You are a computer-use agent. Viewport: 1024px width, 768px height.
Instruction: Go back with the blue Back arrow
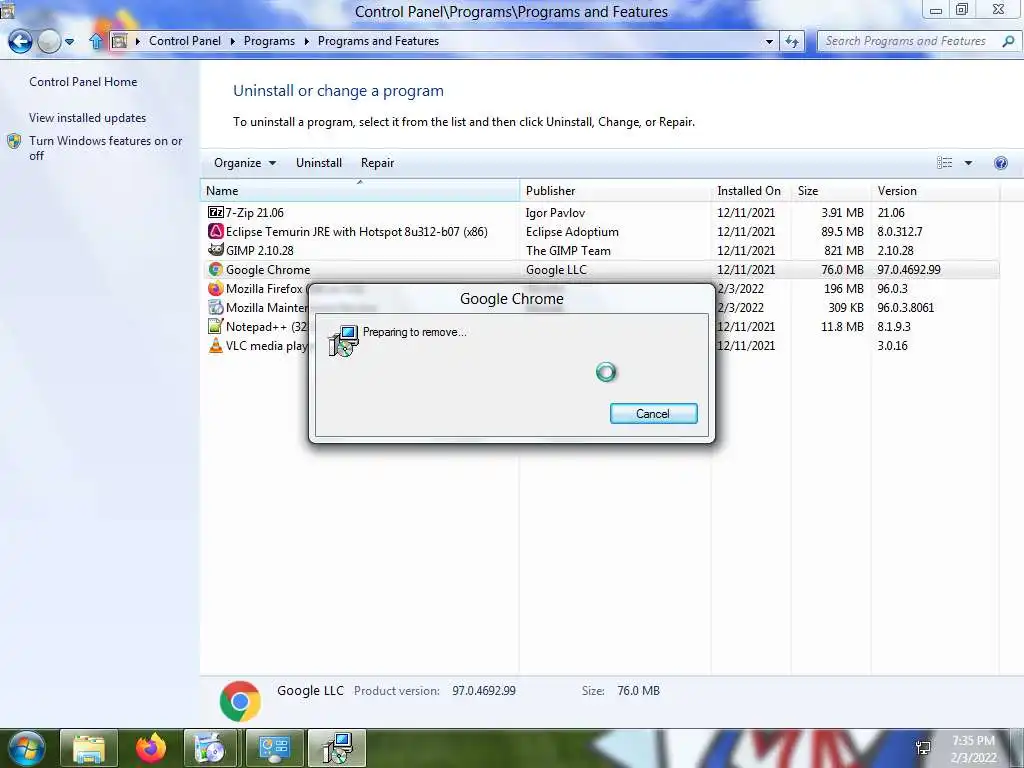[20, 42]
